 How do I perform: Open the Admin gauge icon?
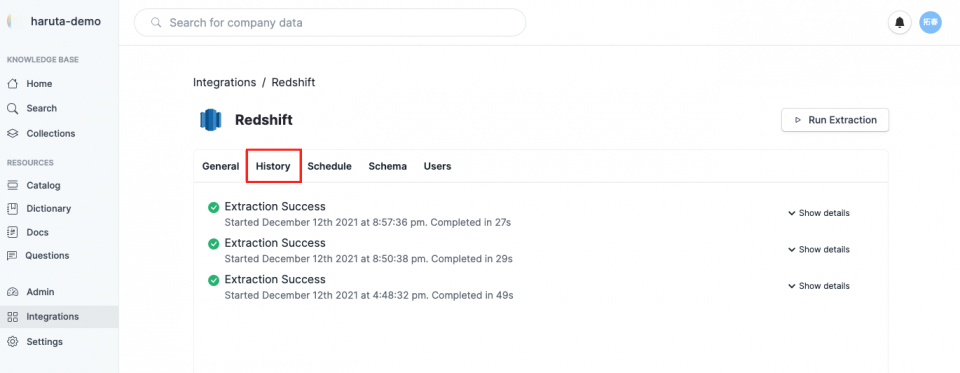12,292
